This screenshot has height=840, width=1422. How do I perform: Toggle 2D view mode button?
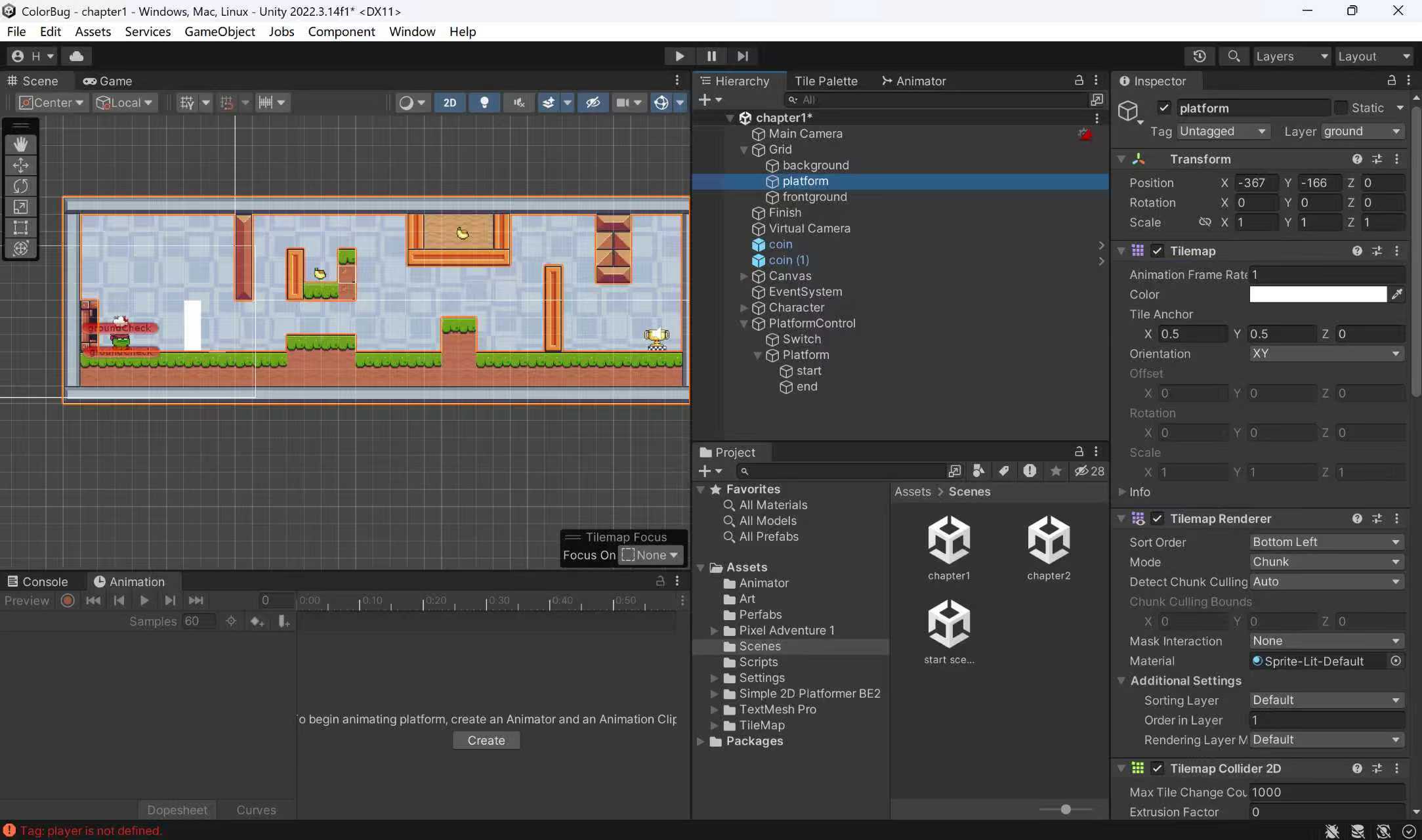(450, 102)
